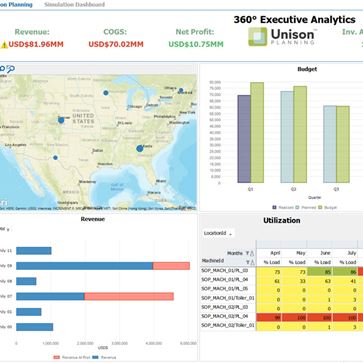Click the revenue warning triangle icon

pos(4,45)
